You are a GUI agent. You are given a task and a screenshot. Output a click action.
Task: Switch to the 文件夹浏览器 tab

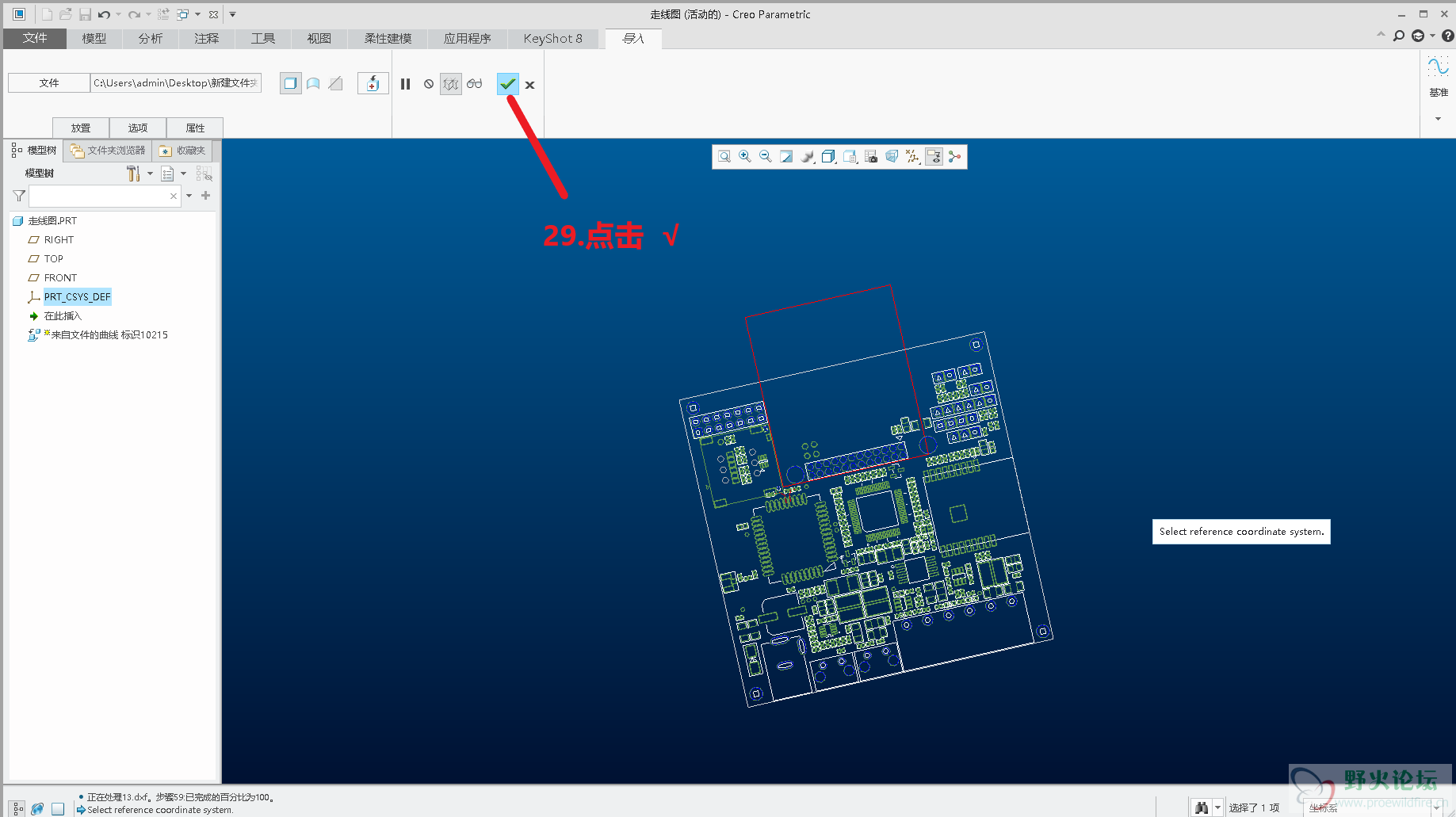(x=108, y=151)
